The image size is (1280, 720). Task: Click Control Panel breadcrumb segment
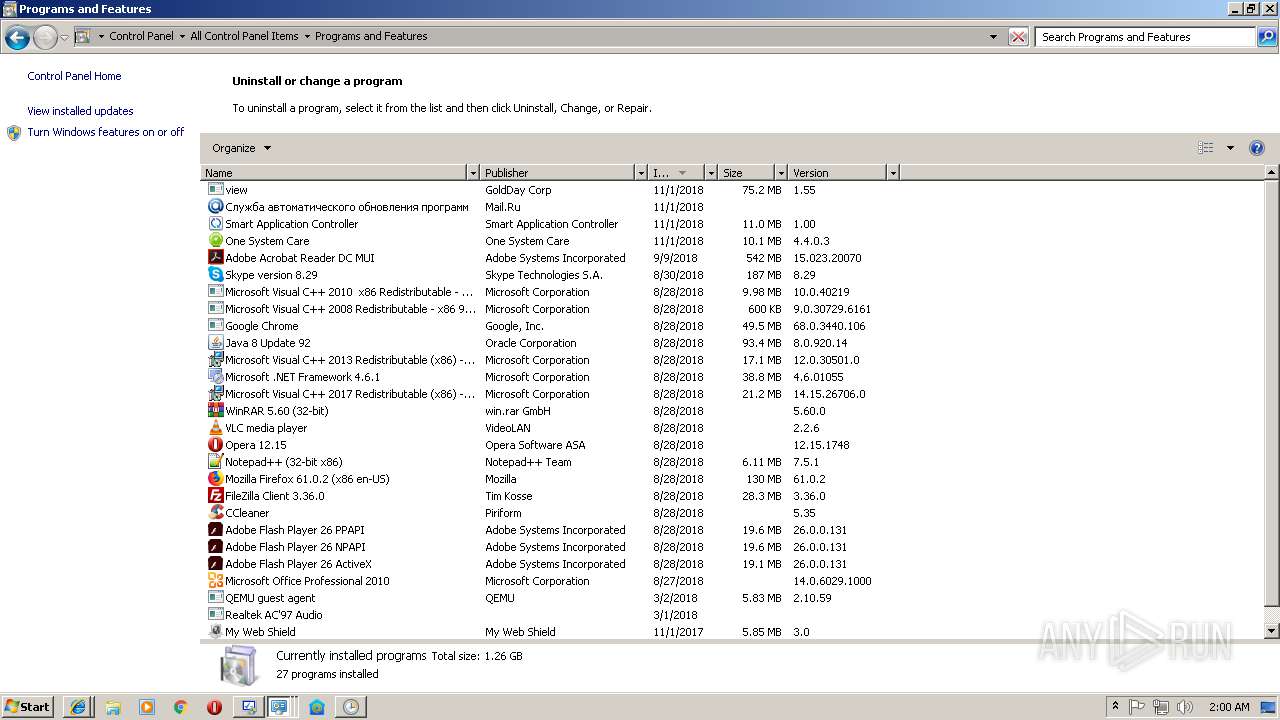(141, 36)
